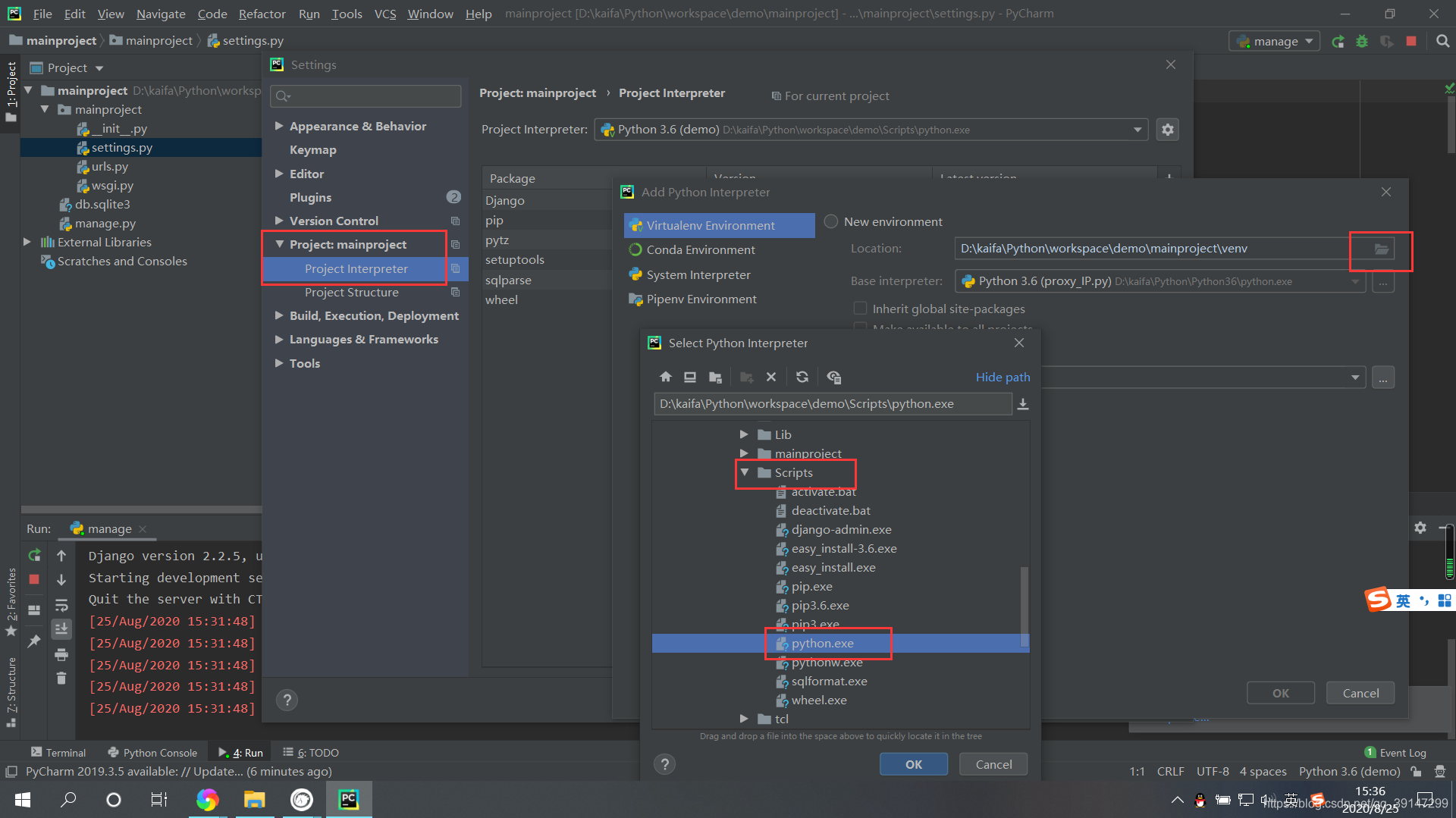Click the red Stop icon in toolbar

click(1411, 42)
